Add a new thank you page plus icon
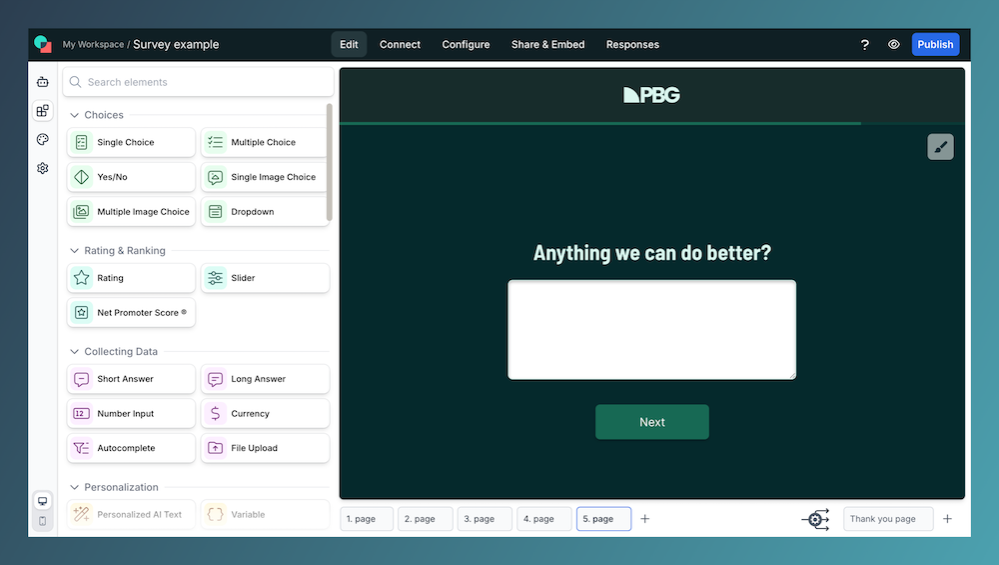Viewport: 999px width, 565px height. coord(947,519)
